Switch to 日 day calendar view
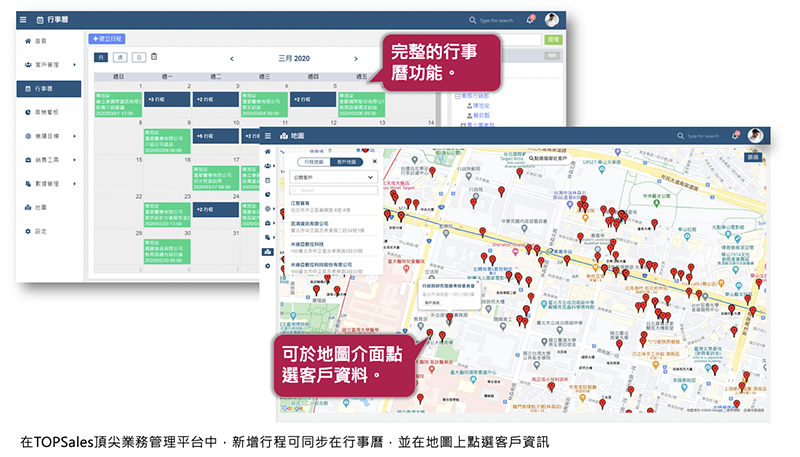Screen dimensions: 800x457 point(139,57)
